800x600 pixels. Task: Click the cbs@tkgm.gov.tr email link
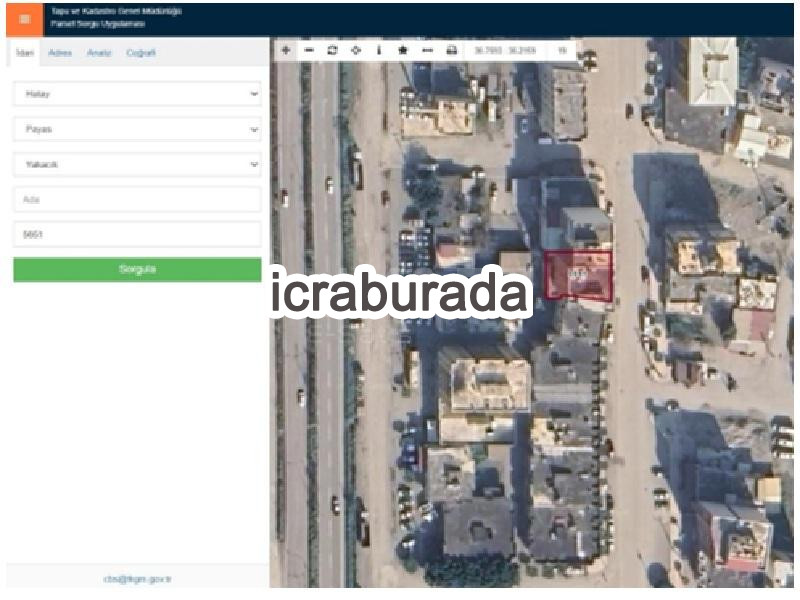(x=137, y=579)
